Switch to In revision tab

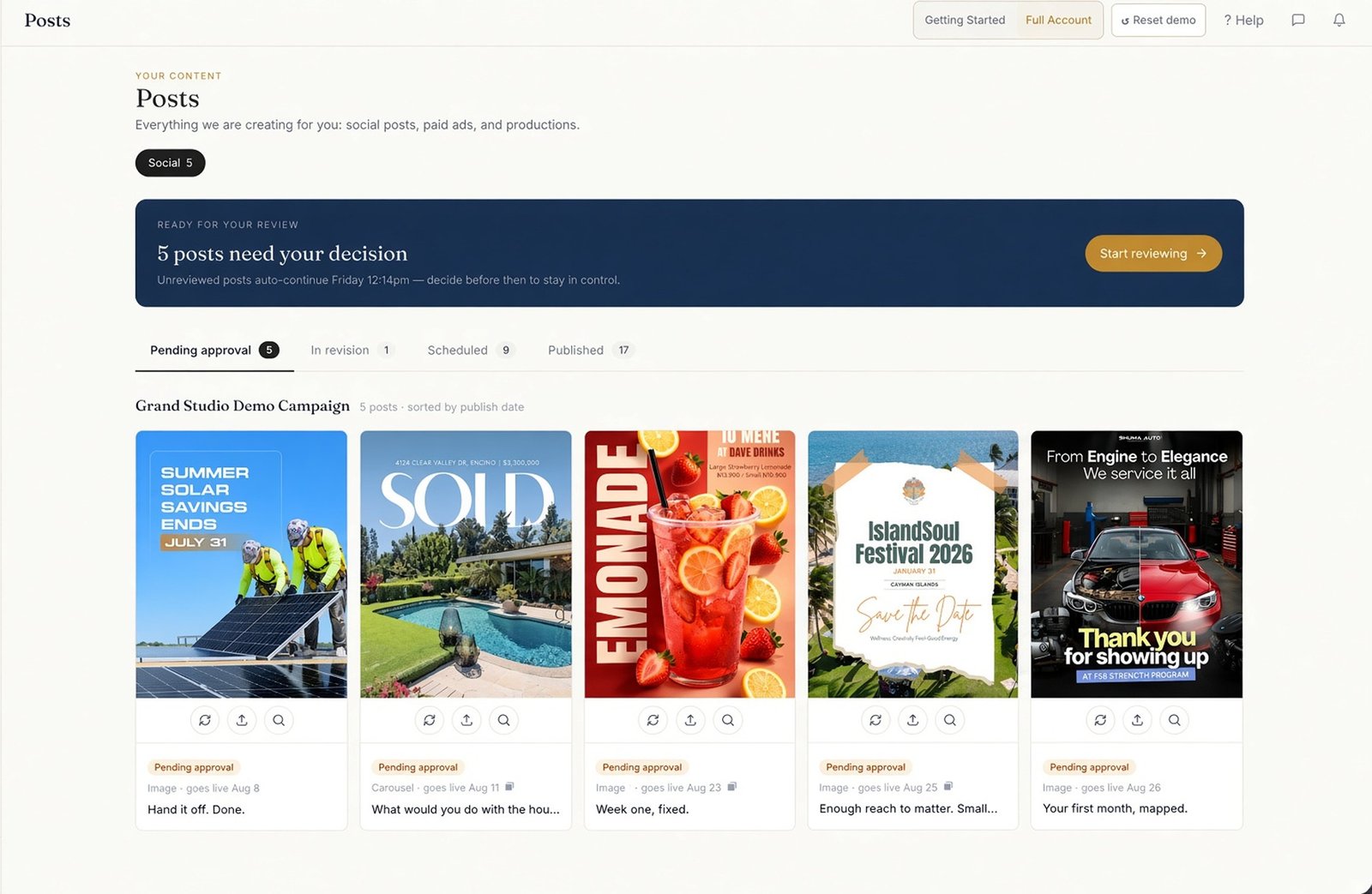click(x=352, y=350)
